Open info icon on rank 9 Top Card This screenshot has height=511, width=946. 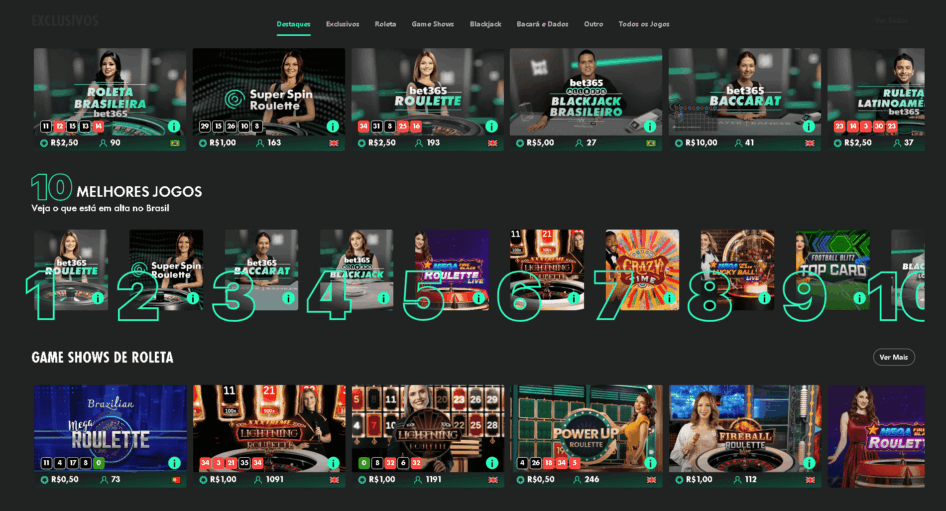[x=860, y=298]
